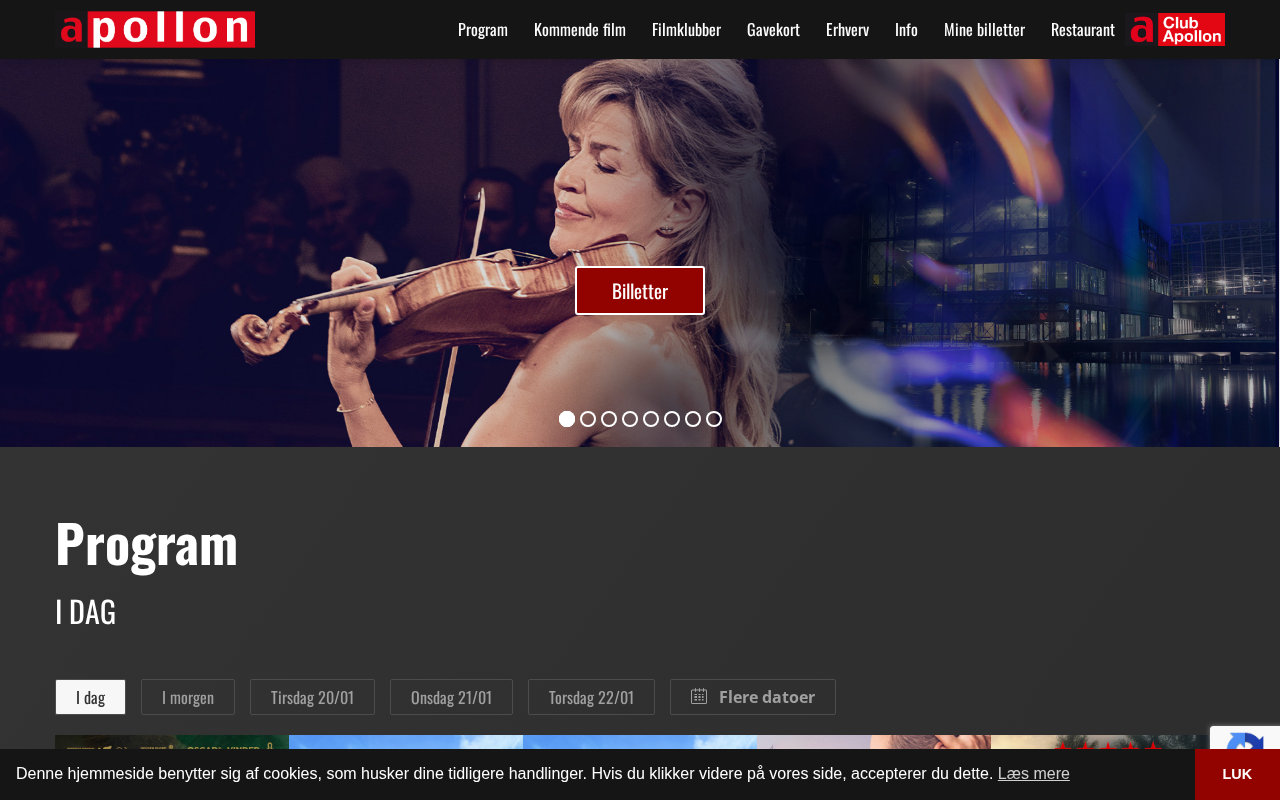Image resolution: width=1280 pixels, height=800 pixels.
Task: Go to Kommende film
Action: 580,29
